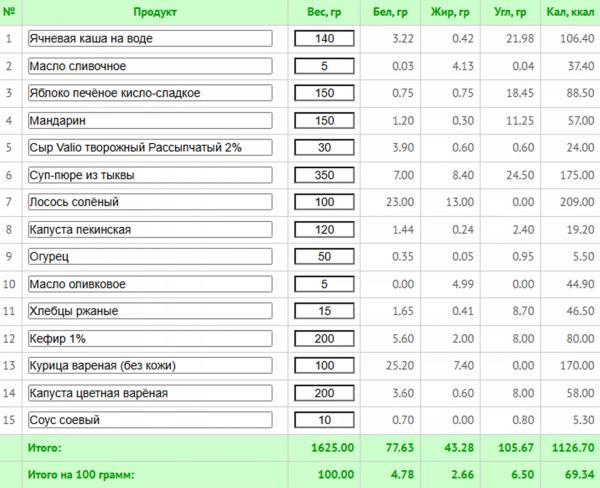Click the product field 'Ячневая каша на воде'
The image size is (600, 488).
pos(150,38)
